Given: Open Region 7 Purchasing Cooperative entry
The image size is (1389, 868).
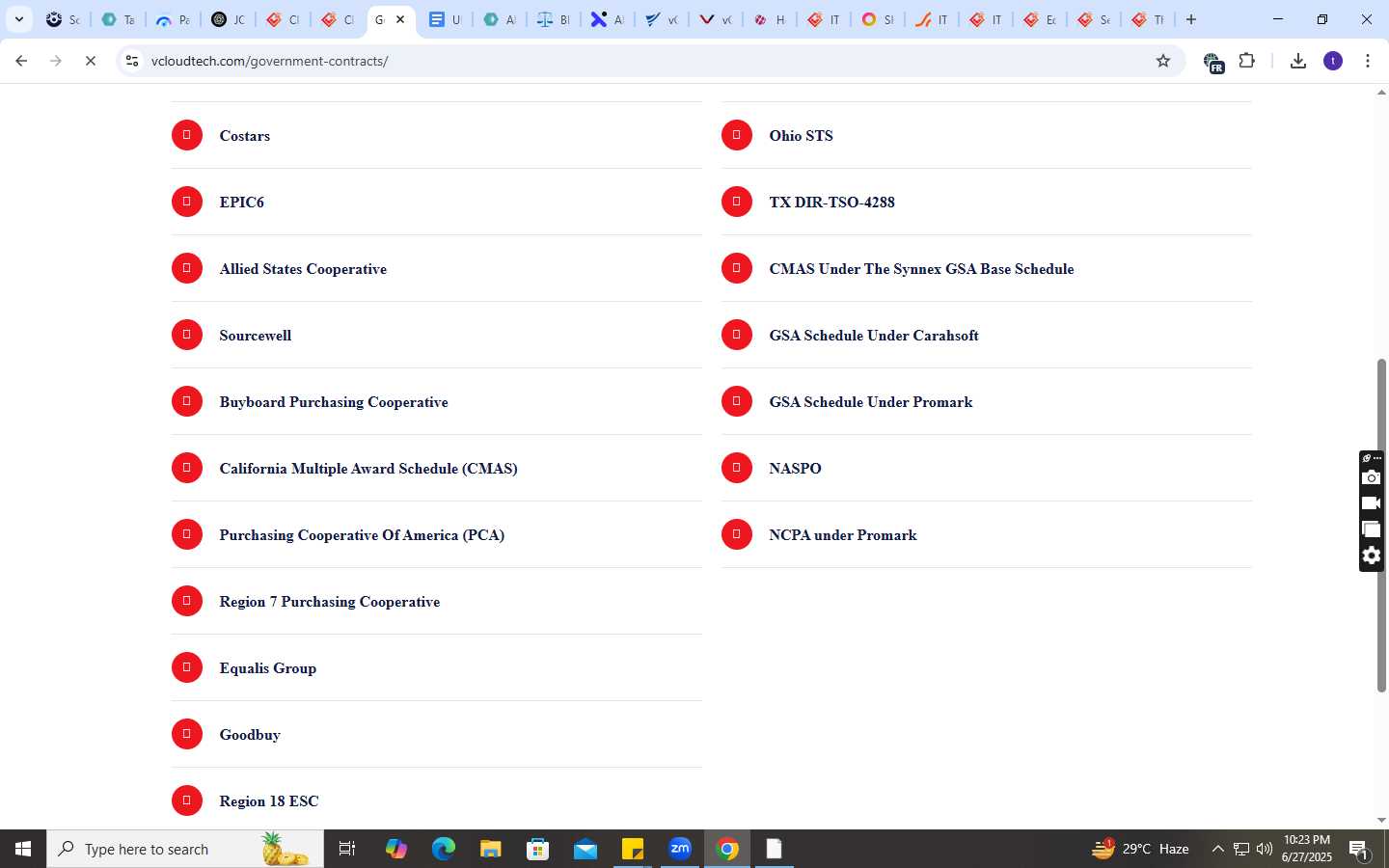Looking at the screenshot, I should click(x=330, y=602).
